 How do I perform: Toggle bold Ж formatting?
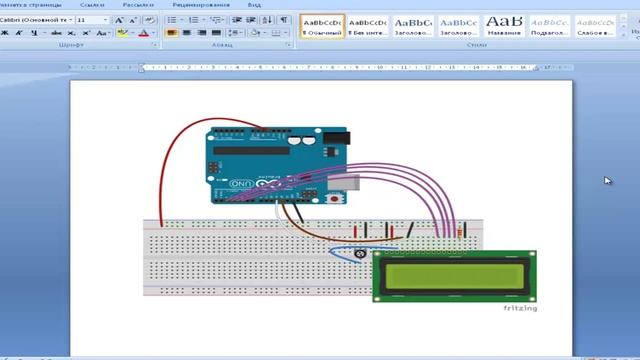pyautogui.click(x=5, y=33)
